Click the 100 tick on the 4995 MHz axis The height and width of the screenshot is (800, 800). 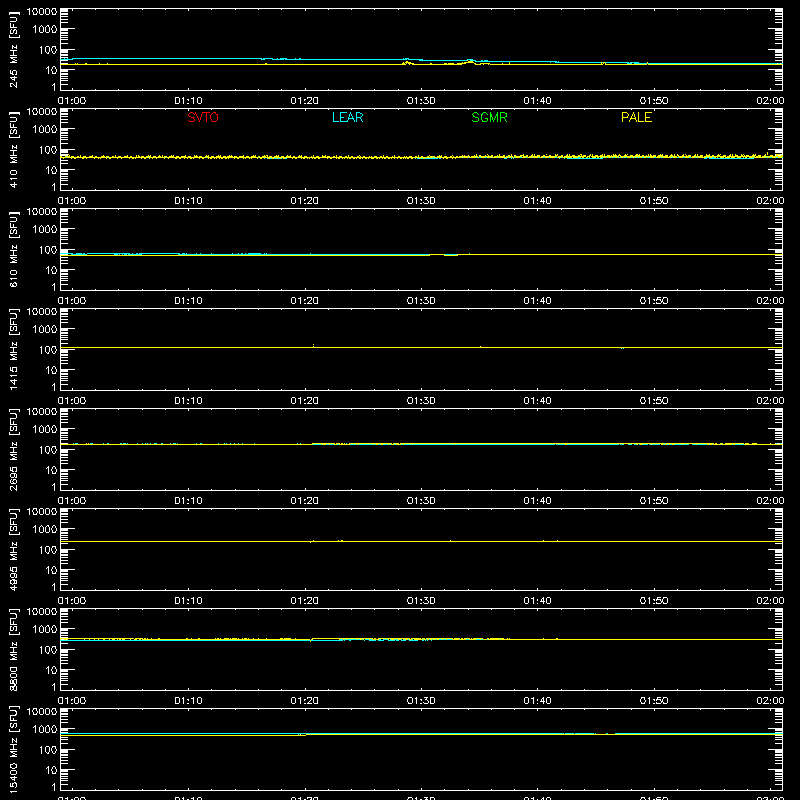(x=48, y=550)
